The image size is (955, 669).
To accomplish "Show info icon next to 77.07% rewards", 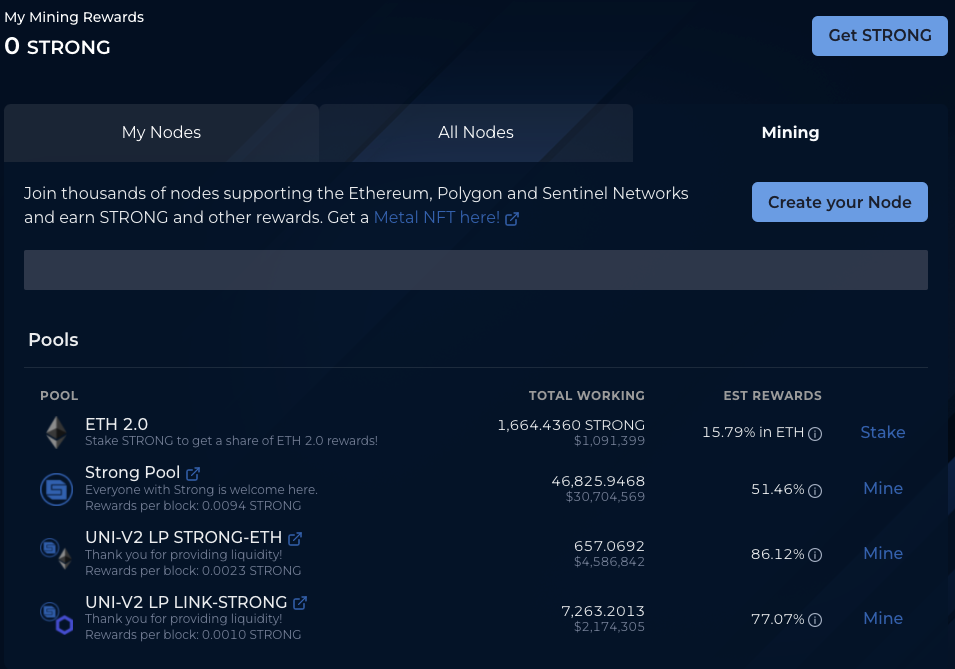I will pyautogui.click(x=815, y=620).
